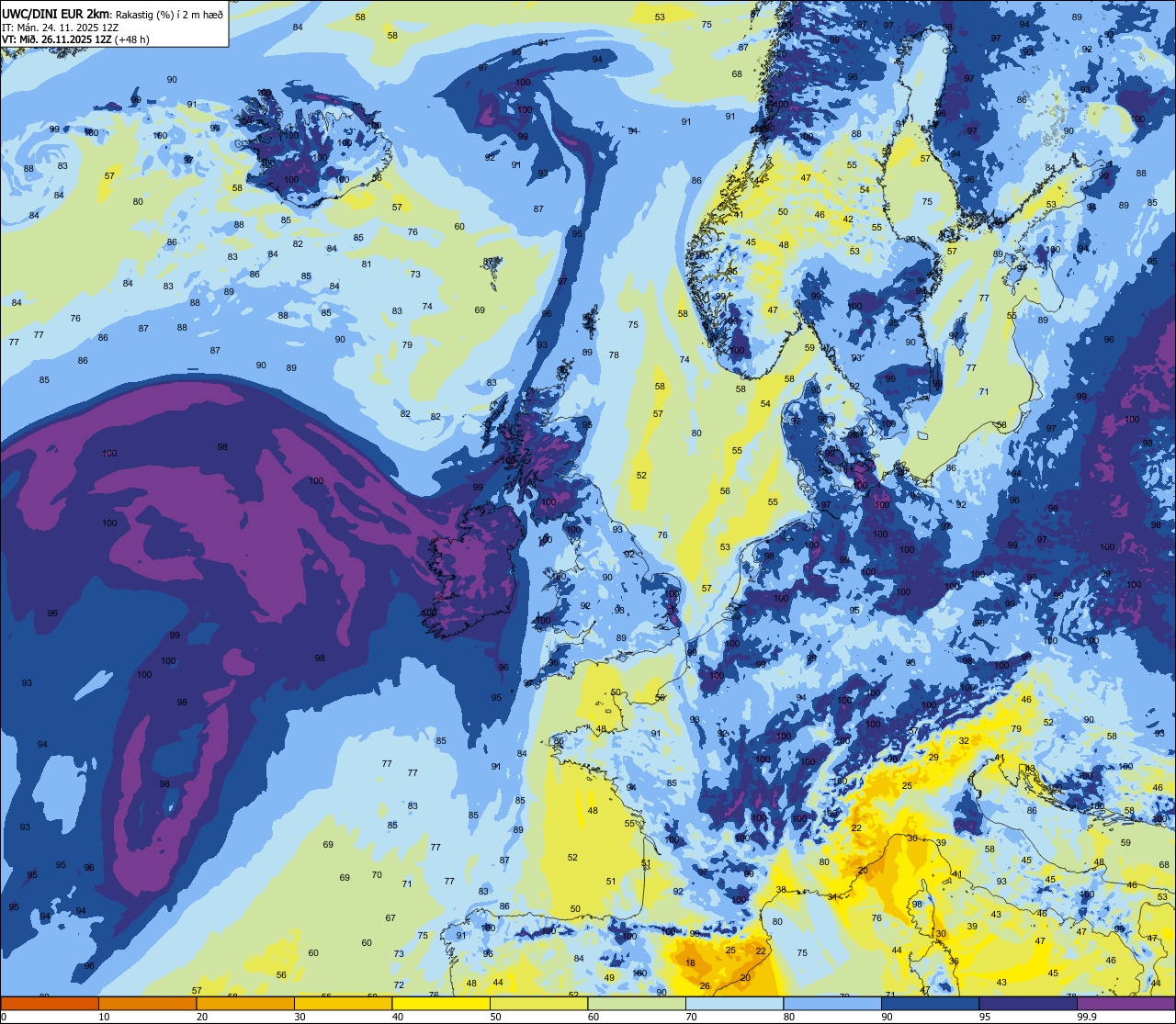This screenshot has width=1176, height=1024.
Task: Click the 'VT: Mið. 26.11.2025 12Z (+48 h)' line
Action: coord(76,39)
